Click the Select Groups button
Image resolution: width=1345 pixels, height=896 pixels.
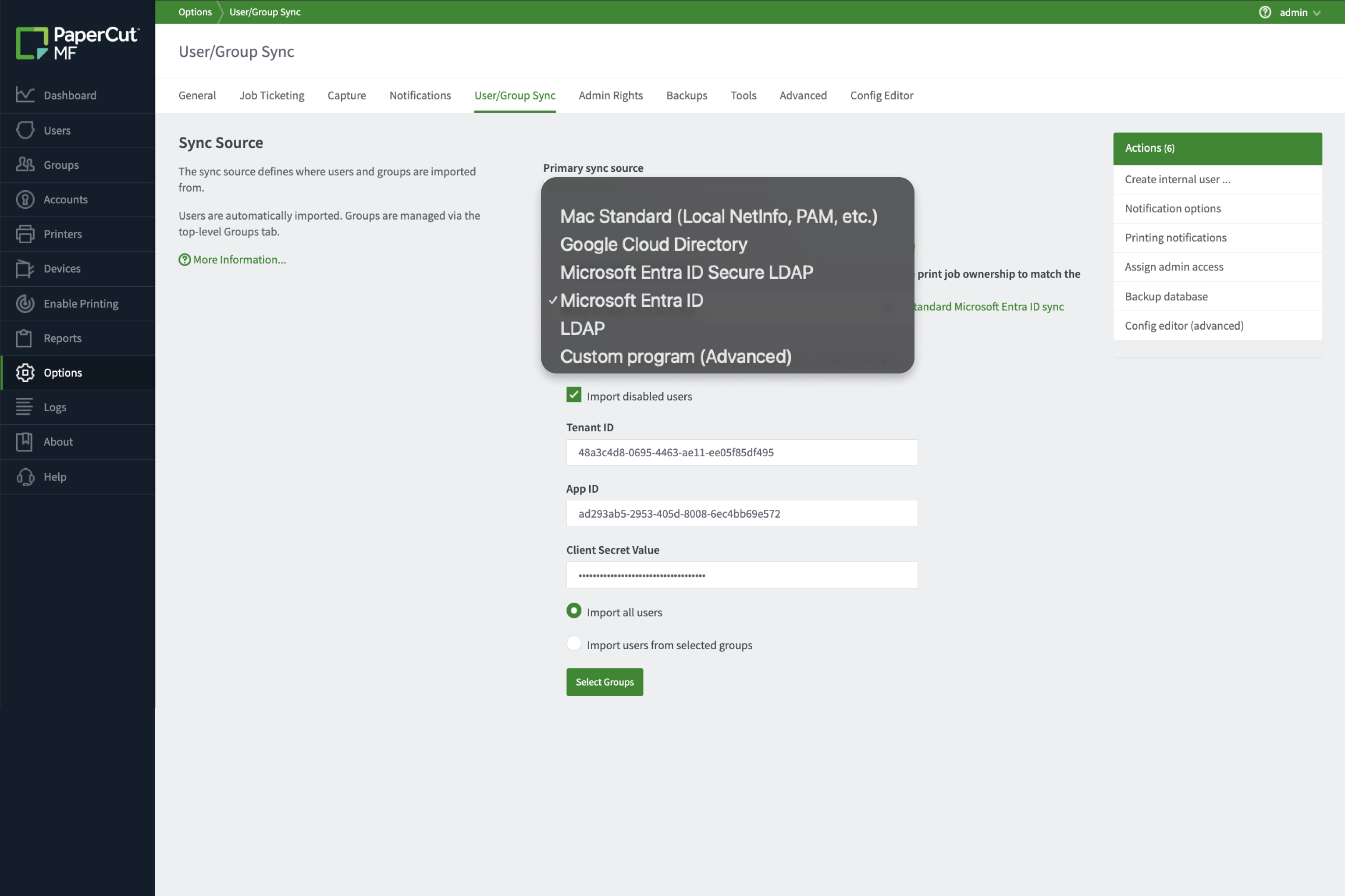pyautogui.click(x=604, y=682)
